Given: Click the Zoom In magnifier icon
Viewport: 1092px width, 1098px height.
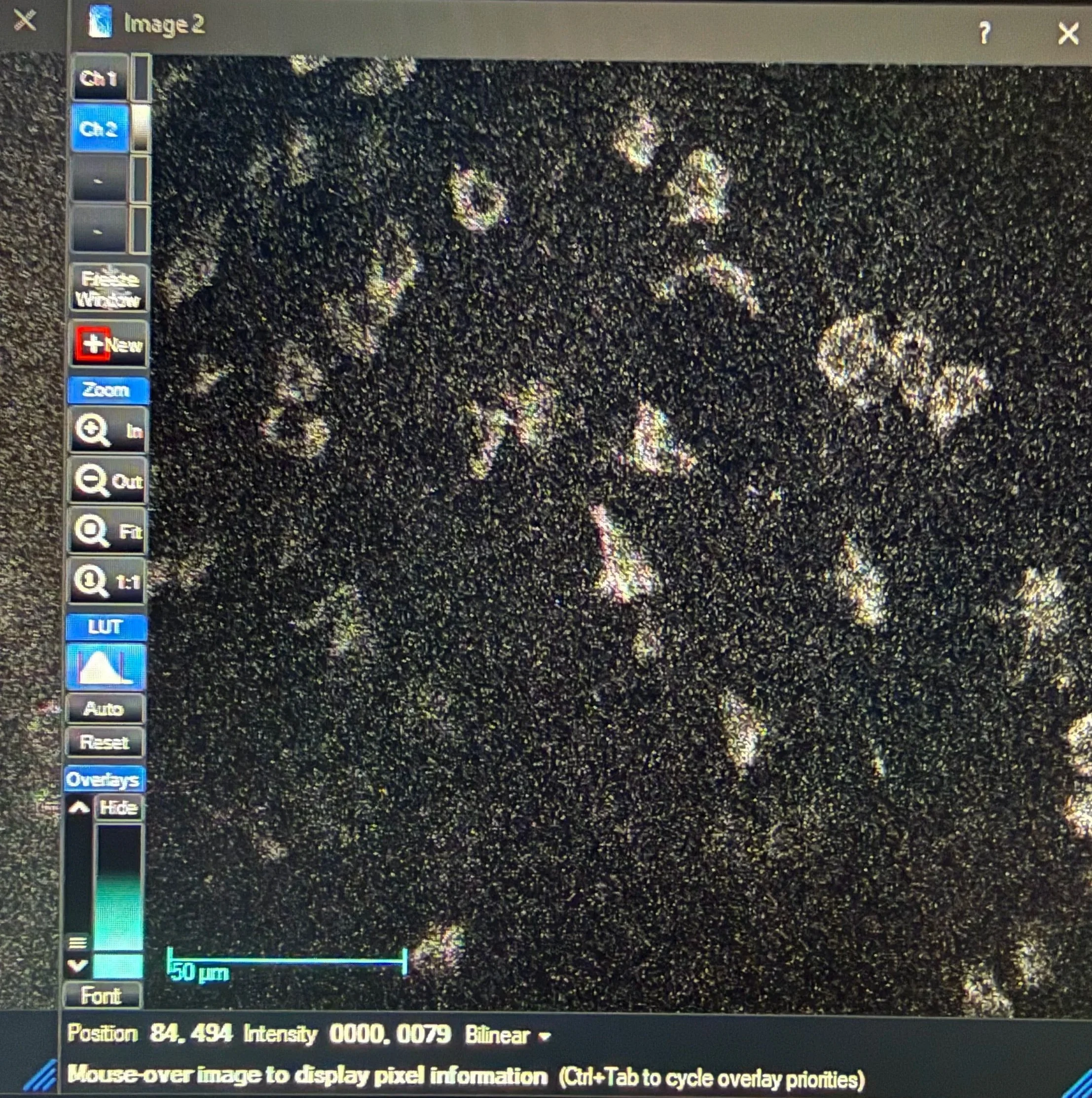Looking at the screenshot, I should coord(93,430).
